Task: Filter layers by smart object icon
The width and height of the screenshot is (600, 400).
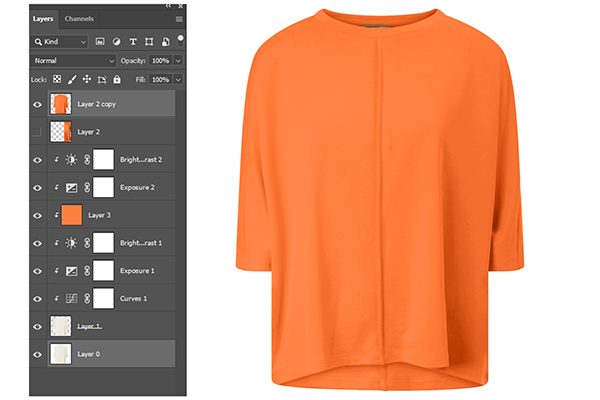Action: point(165,42)
